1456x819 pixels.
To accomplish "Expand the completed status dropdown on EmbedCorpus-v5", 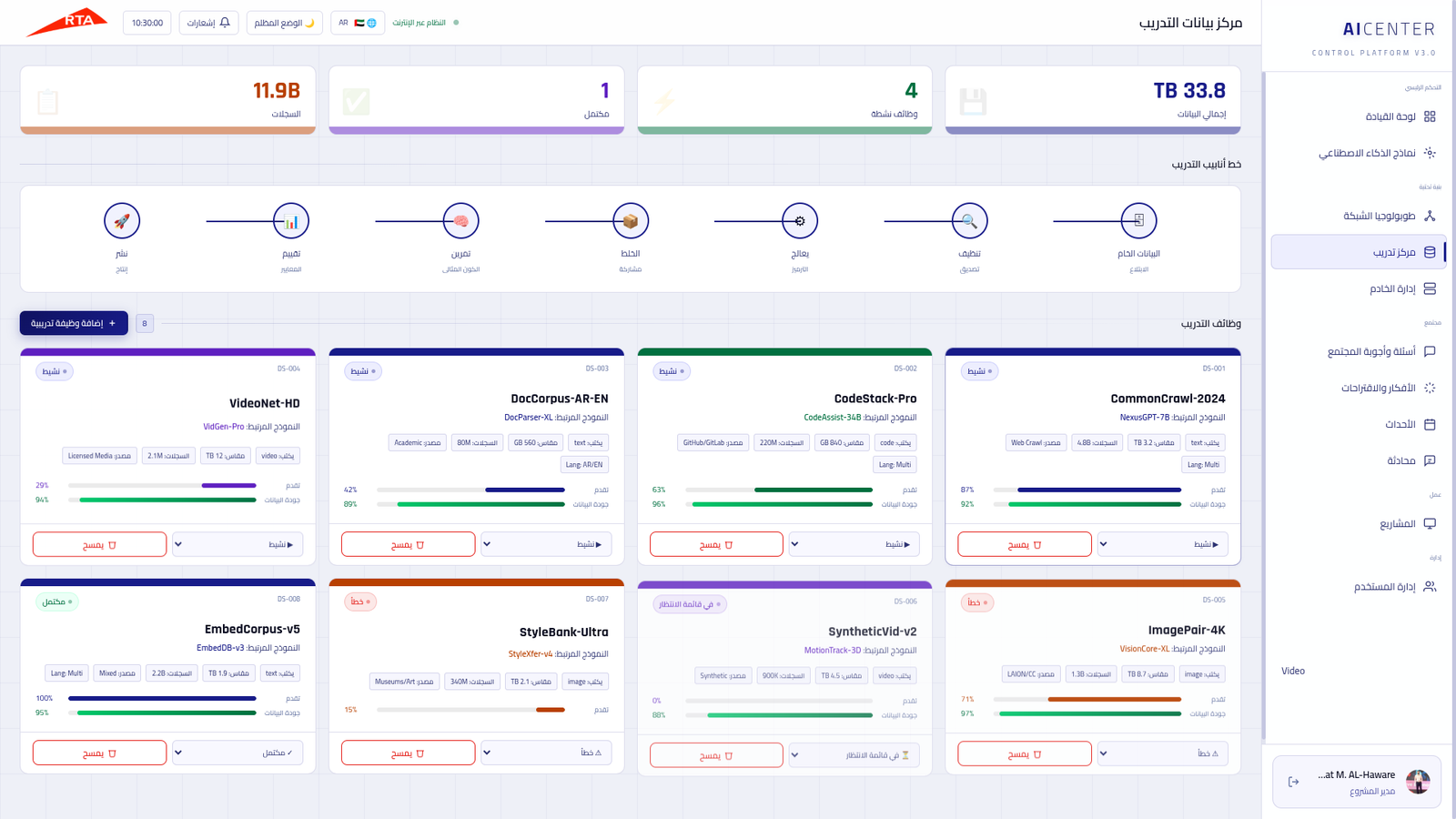I will click(x=238, y=753).
